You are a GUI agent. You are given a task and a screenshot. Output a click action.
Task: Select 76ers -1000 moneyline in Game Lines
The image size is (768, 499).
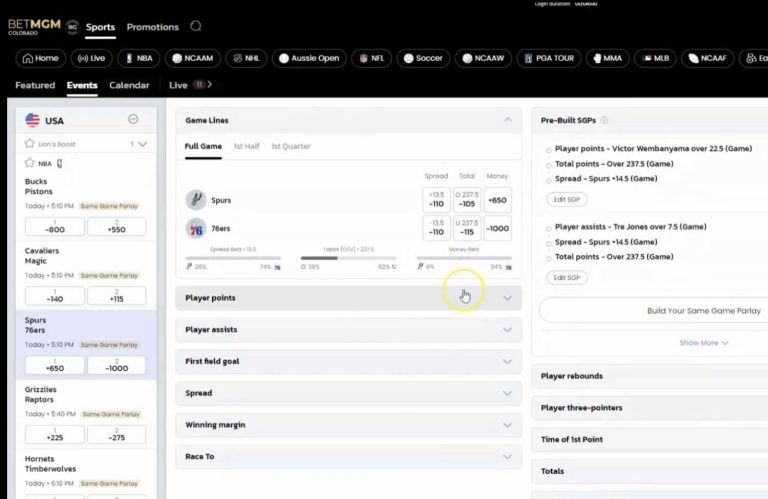[498, 228]
